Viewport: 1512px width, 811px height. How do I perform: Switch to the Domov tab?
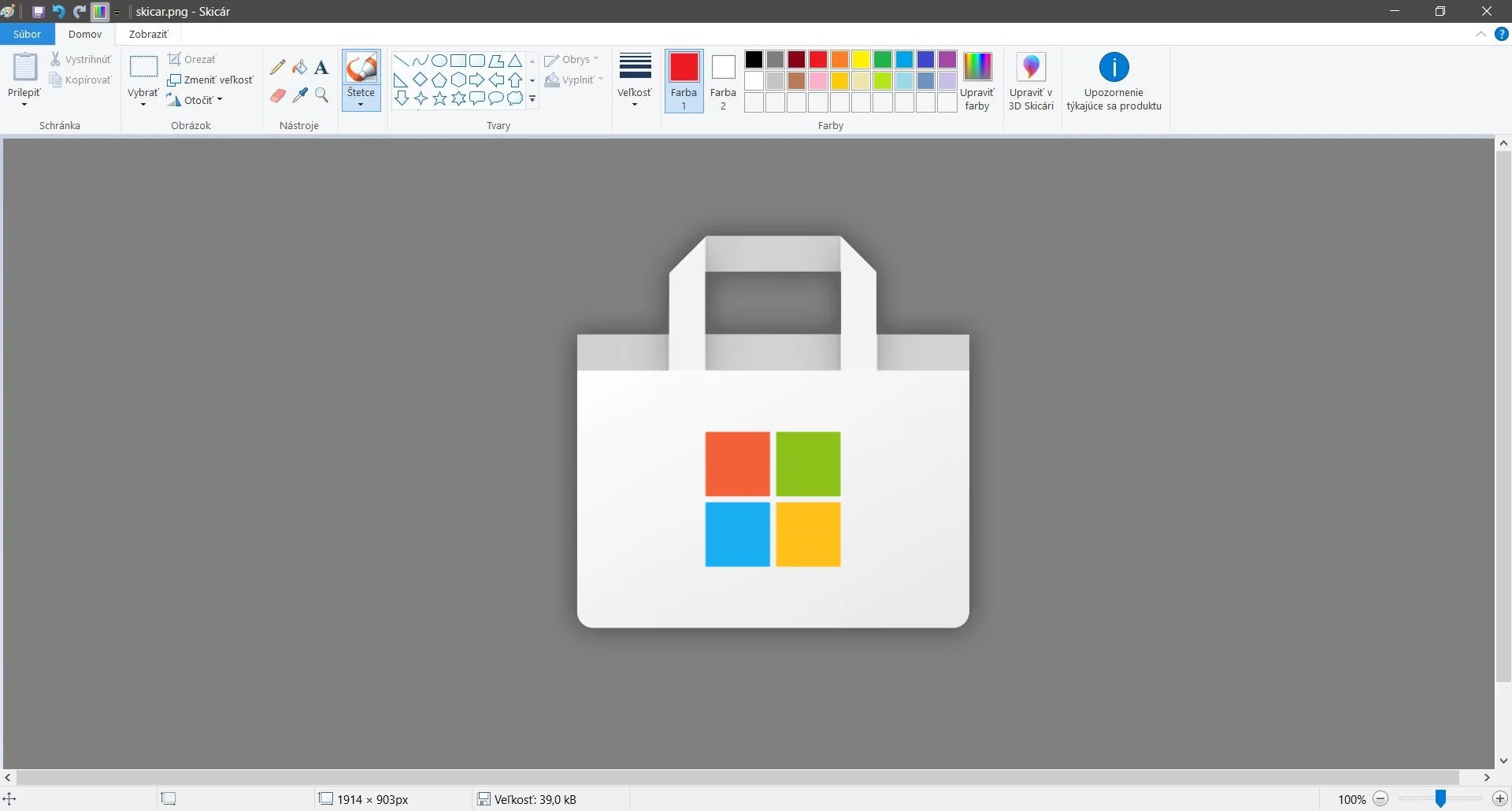[85, 35]
